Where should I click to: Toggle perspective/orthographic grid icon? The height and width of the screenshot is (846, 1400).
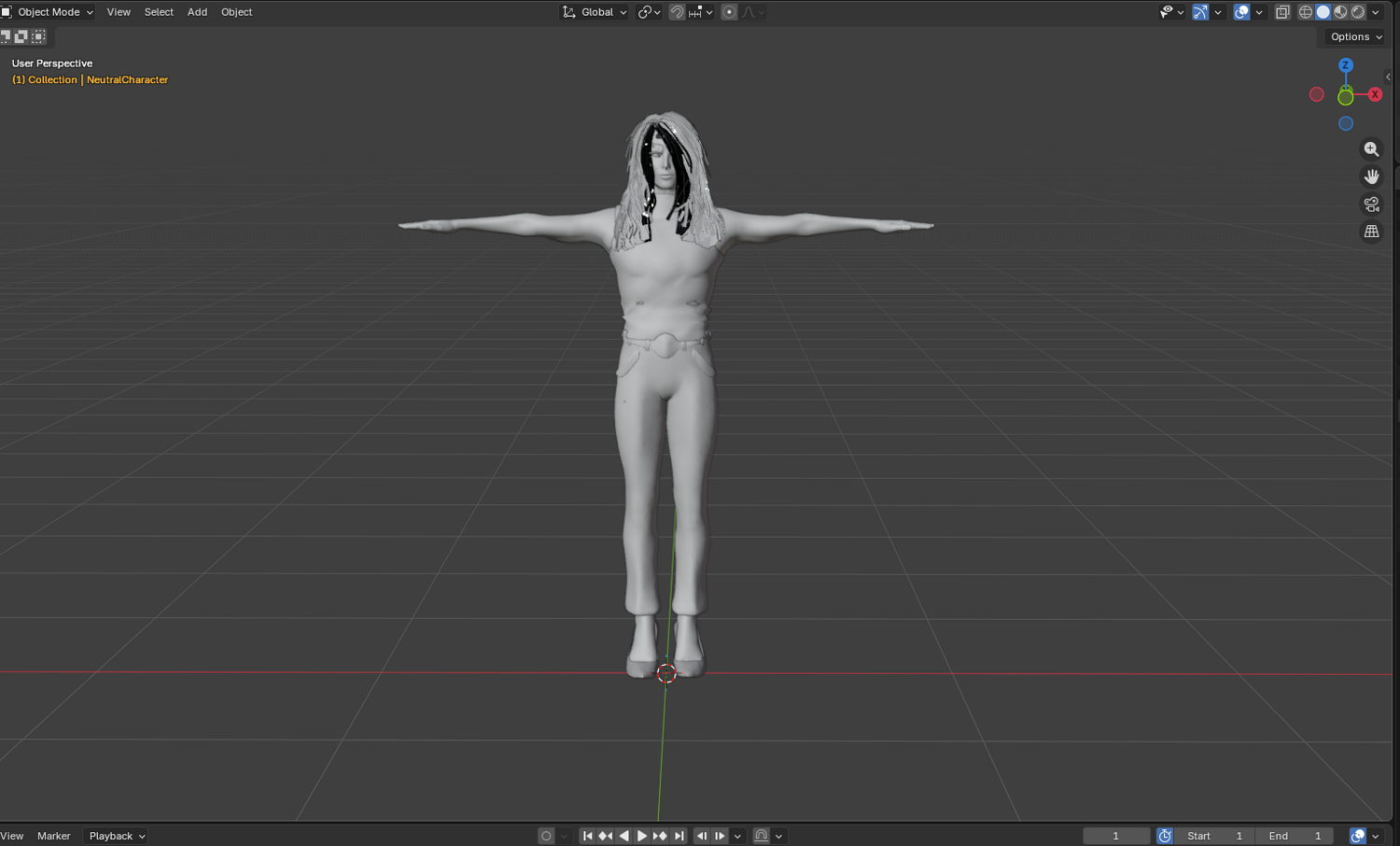tap(1371, 231)
